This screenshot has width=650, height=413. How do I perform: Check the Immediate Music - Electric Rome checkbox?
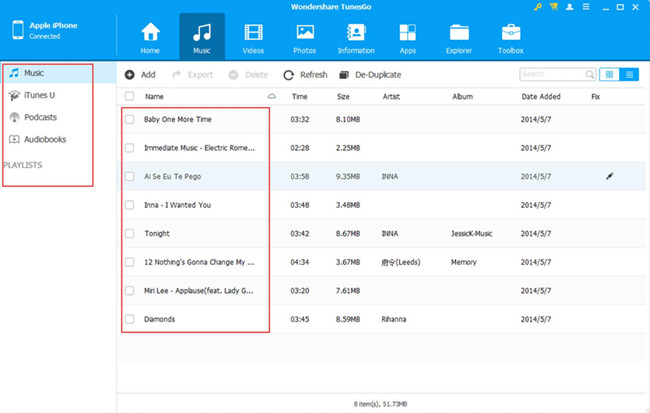pyautogui.click(x=129, y=148)
